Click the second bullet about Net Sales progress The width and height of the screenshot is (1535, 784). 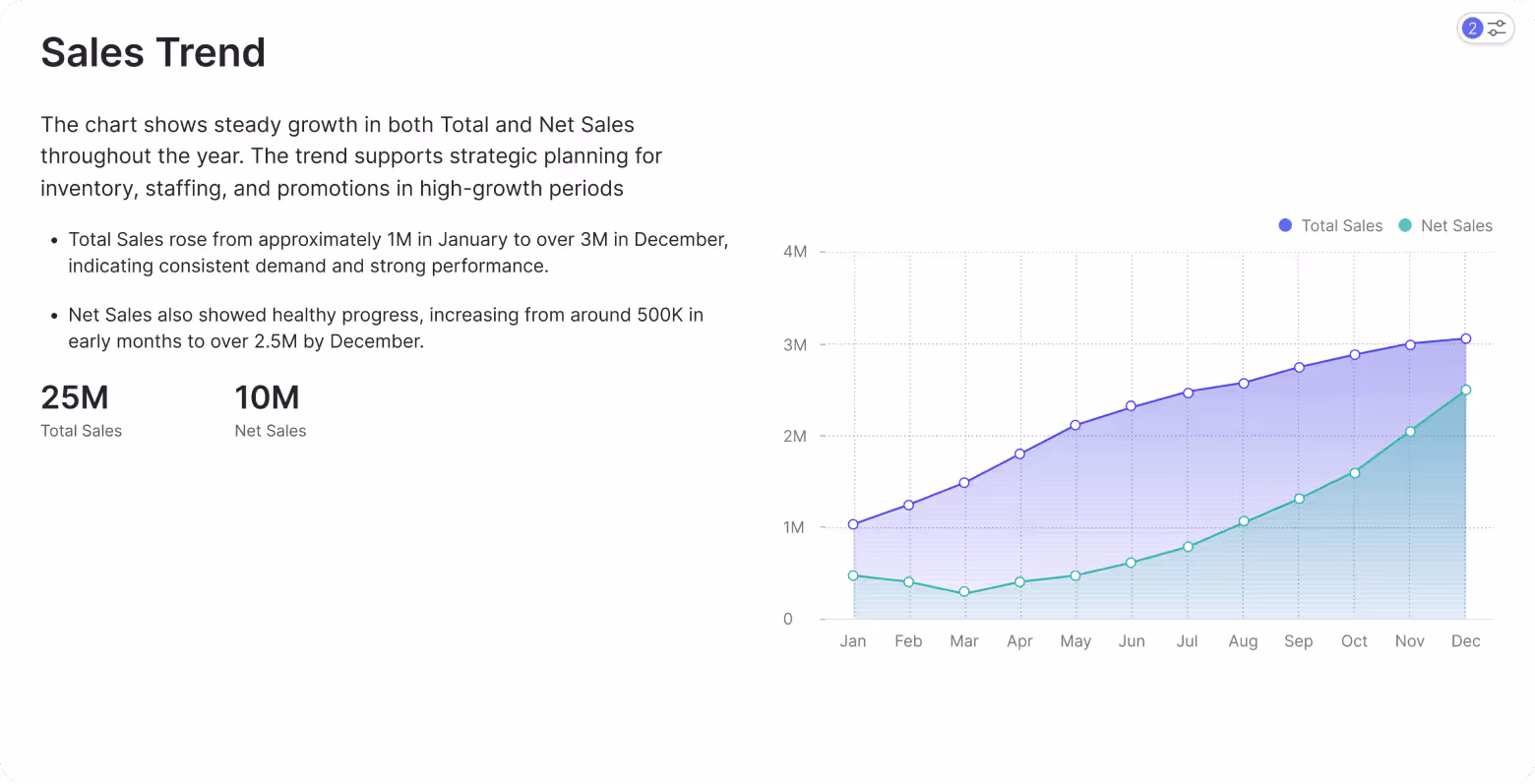[x=386, y=328]
